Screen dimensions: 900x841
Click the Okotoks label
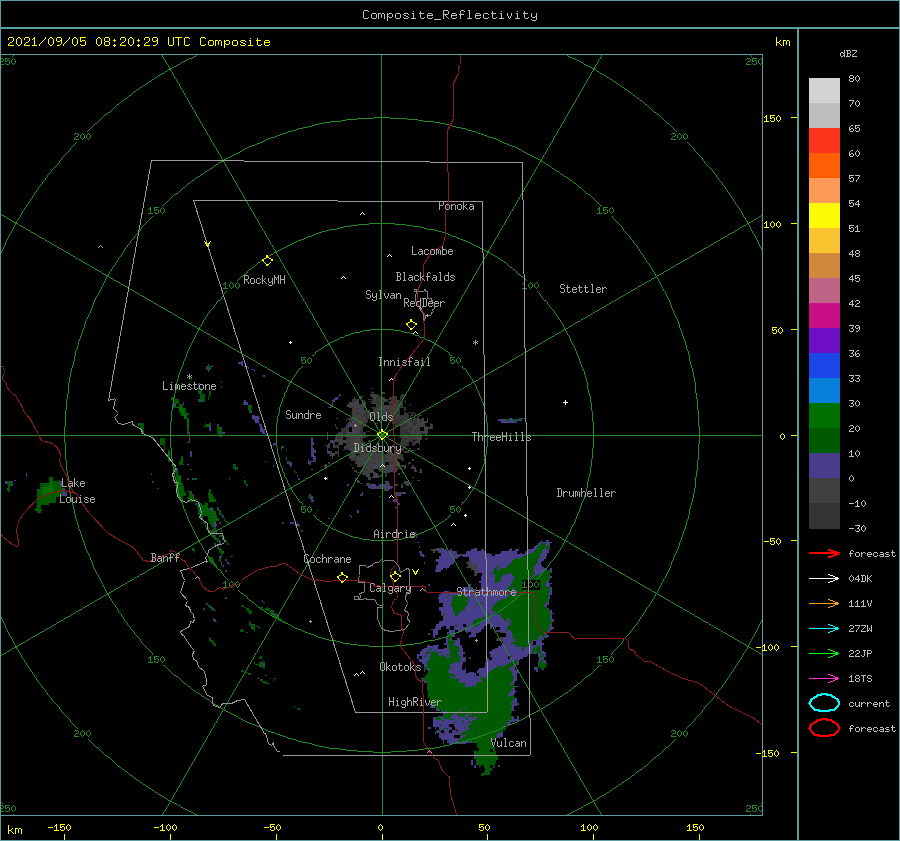coord(400,667)
